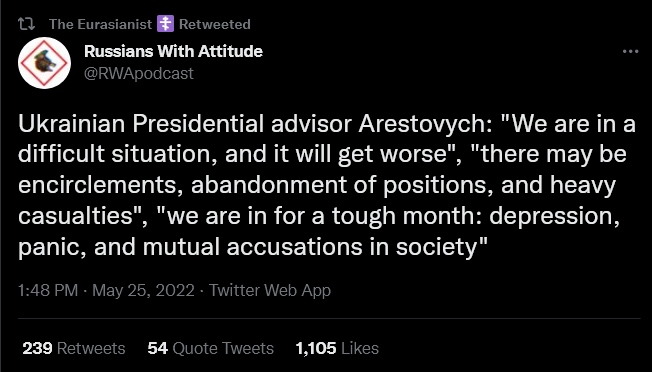652x372 pixels.
Task: Open the Twitter Web App source link
Action: point(269,290)
